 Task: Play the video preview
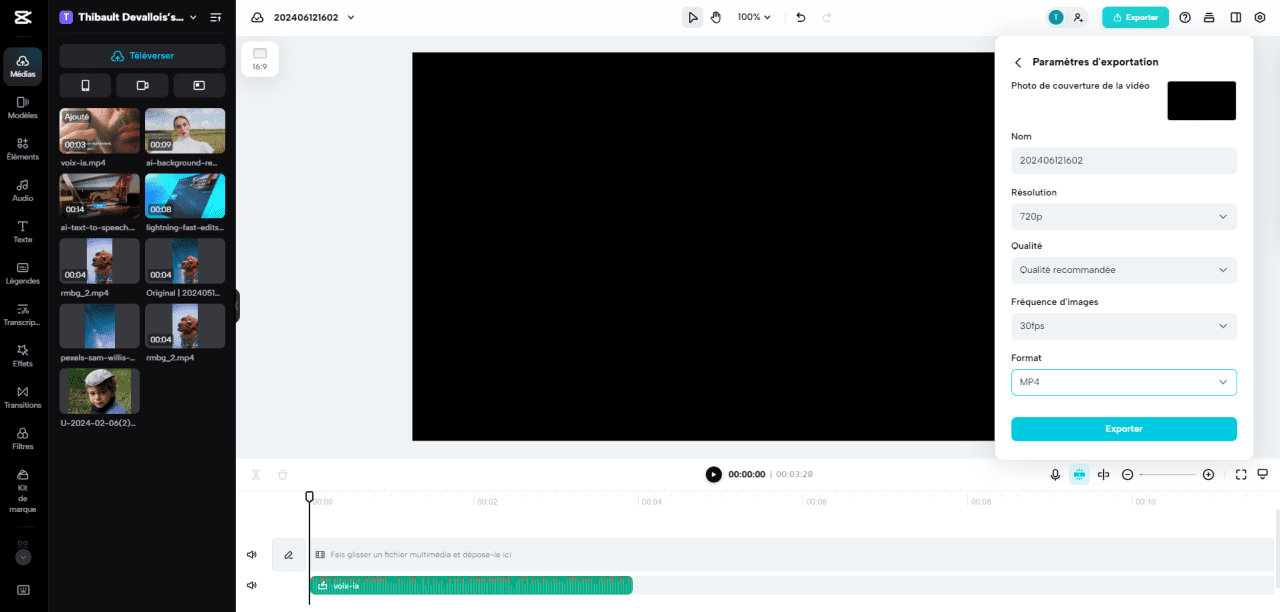[x=713, y=474]
